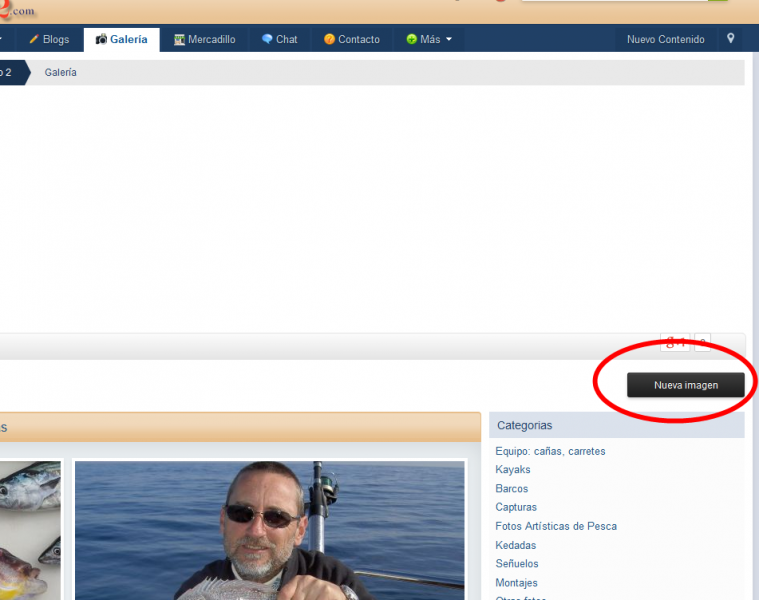Click the Galería breadcrumb link

60,73
